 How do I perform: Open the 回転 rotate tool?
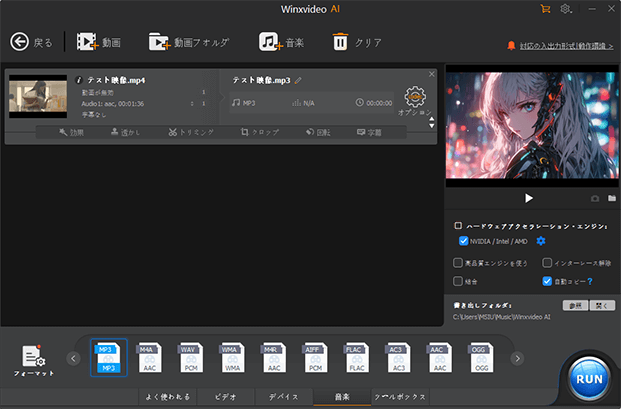click(x=318, y=132)
